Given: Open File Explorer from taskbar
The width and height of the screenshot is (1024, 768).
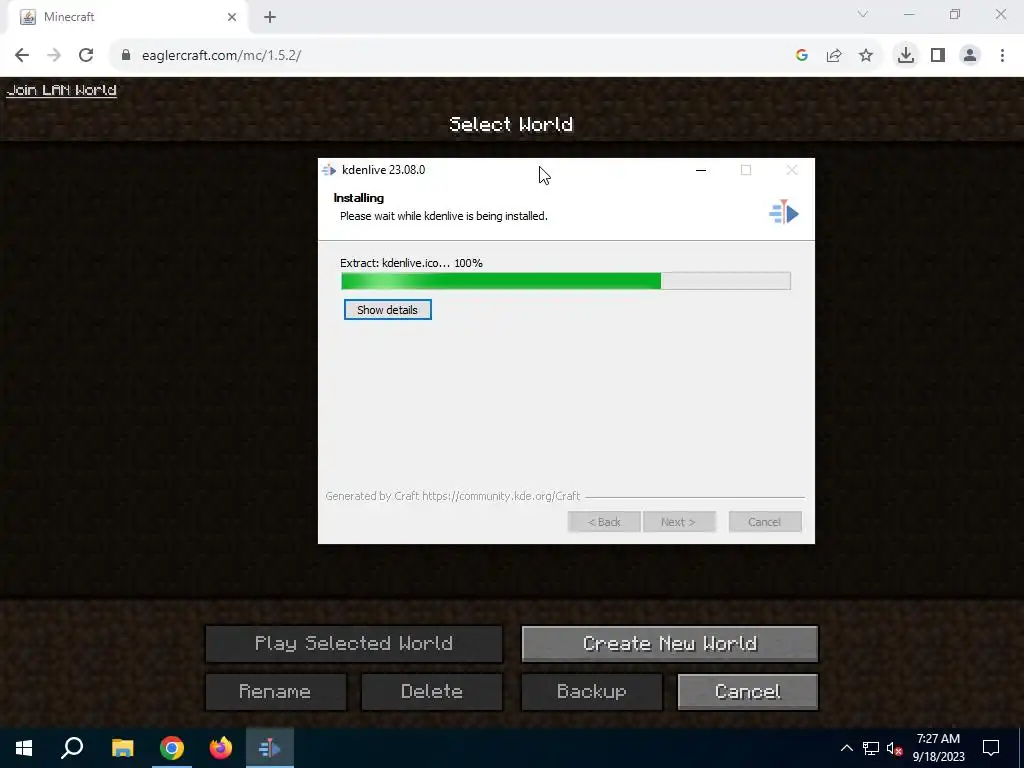Looking at the screenshot, I should [122, 748].
